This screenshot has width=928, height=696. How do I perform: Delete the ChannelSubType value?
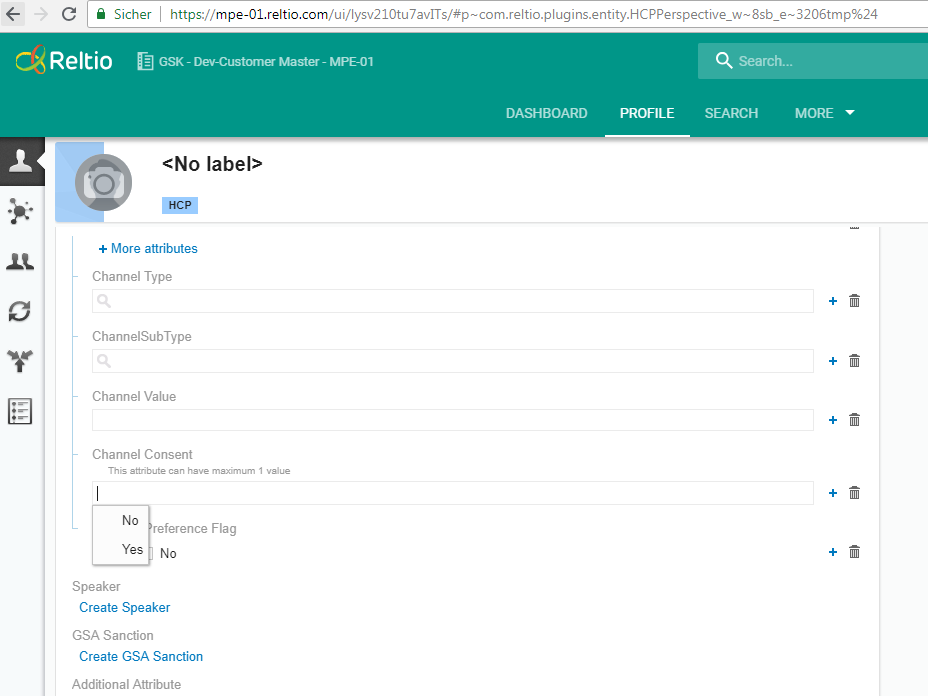(855, 361)
